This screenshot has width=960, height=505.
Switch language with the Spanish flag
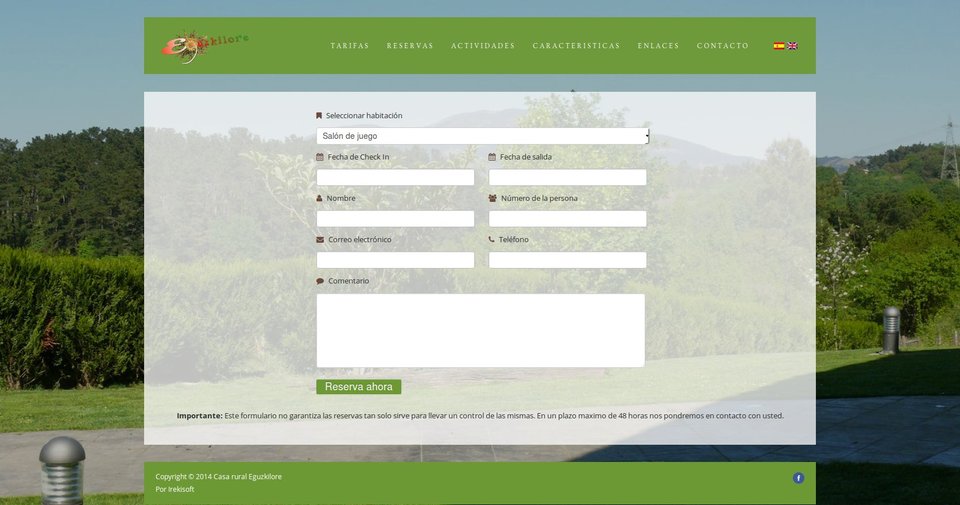pyautogui.click(x=779, y=46)
